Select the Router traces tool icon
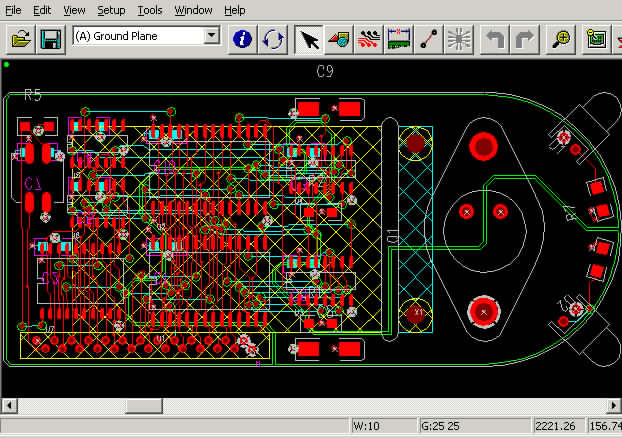Image resolution: width=622 pixels, height=438 pixels. 369,39
